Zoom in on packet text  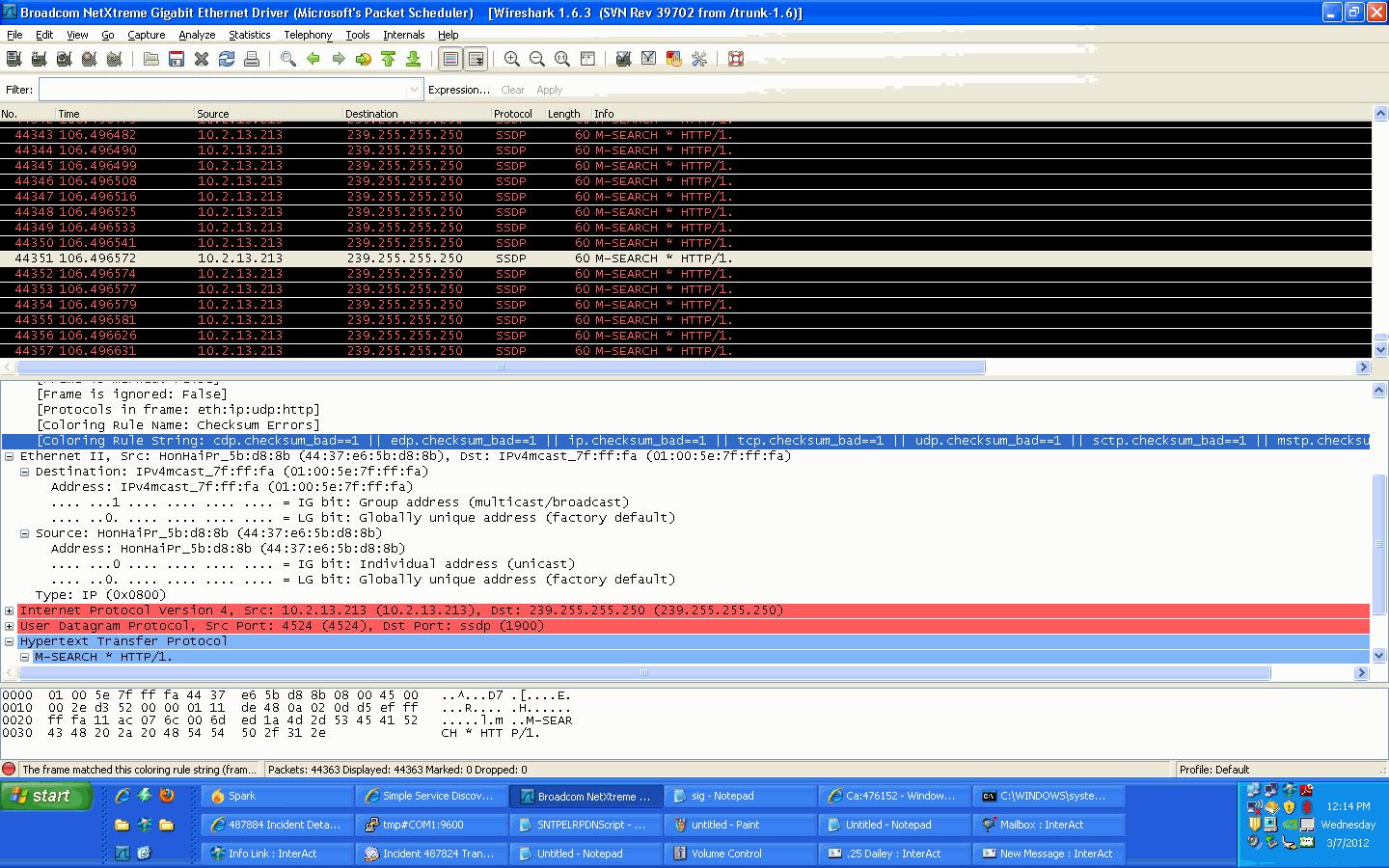click(x=512, y=59)
